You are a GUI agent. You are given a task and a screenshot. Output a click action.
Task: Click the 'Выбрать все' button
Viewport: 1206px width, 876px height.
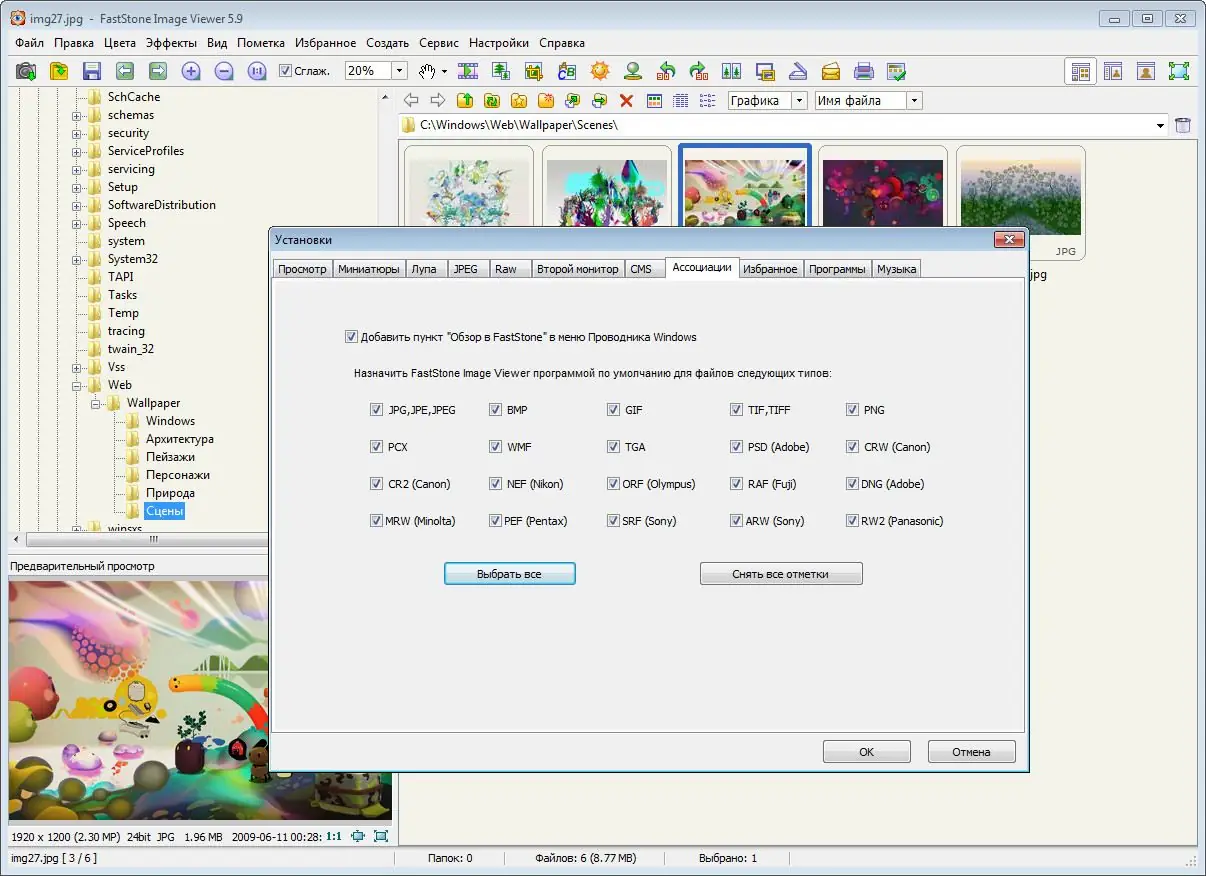(x=510, y=574)
